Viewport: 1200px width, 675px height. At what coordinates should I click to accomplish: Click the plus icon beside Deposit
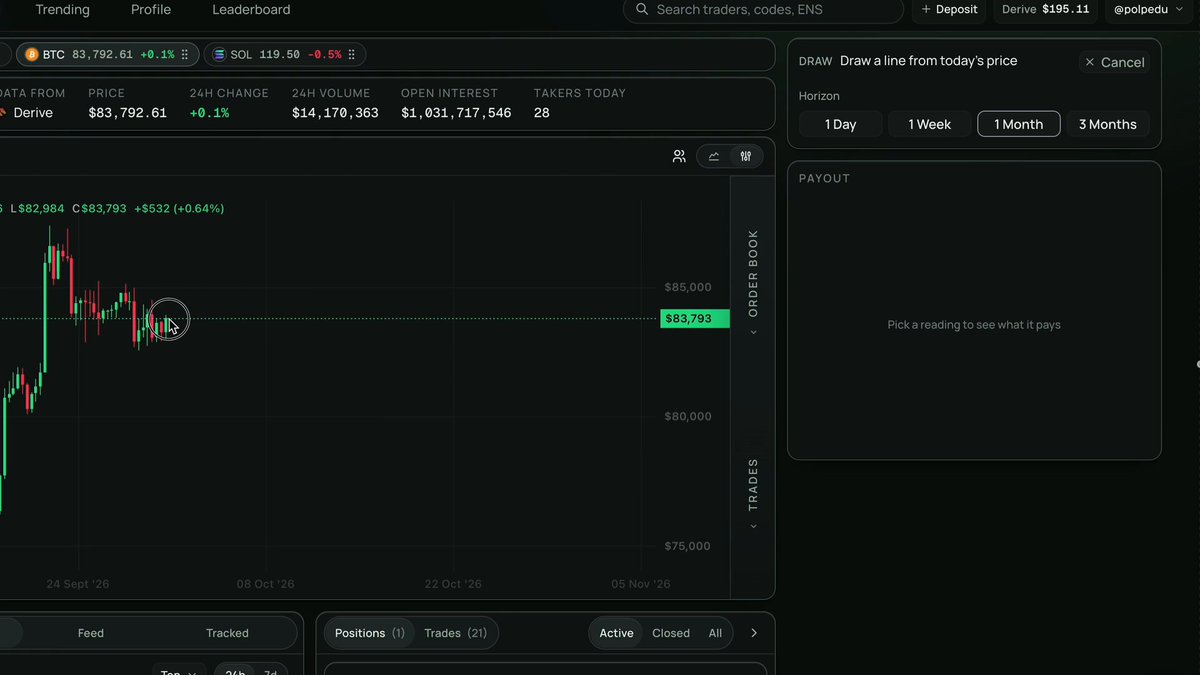pos(926,10)
